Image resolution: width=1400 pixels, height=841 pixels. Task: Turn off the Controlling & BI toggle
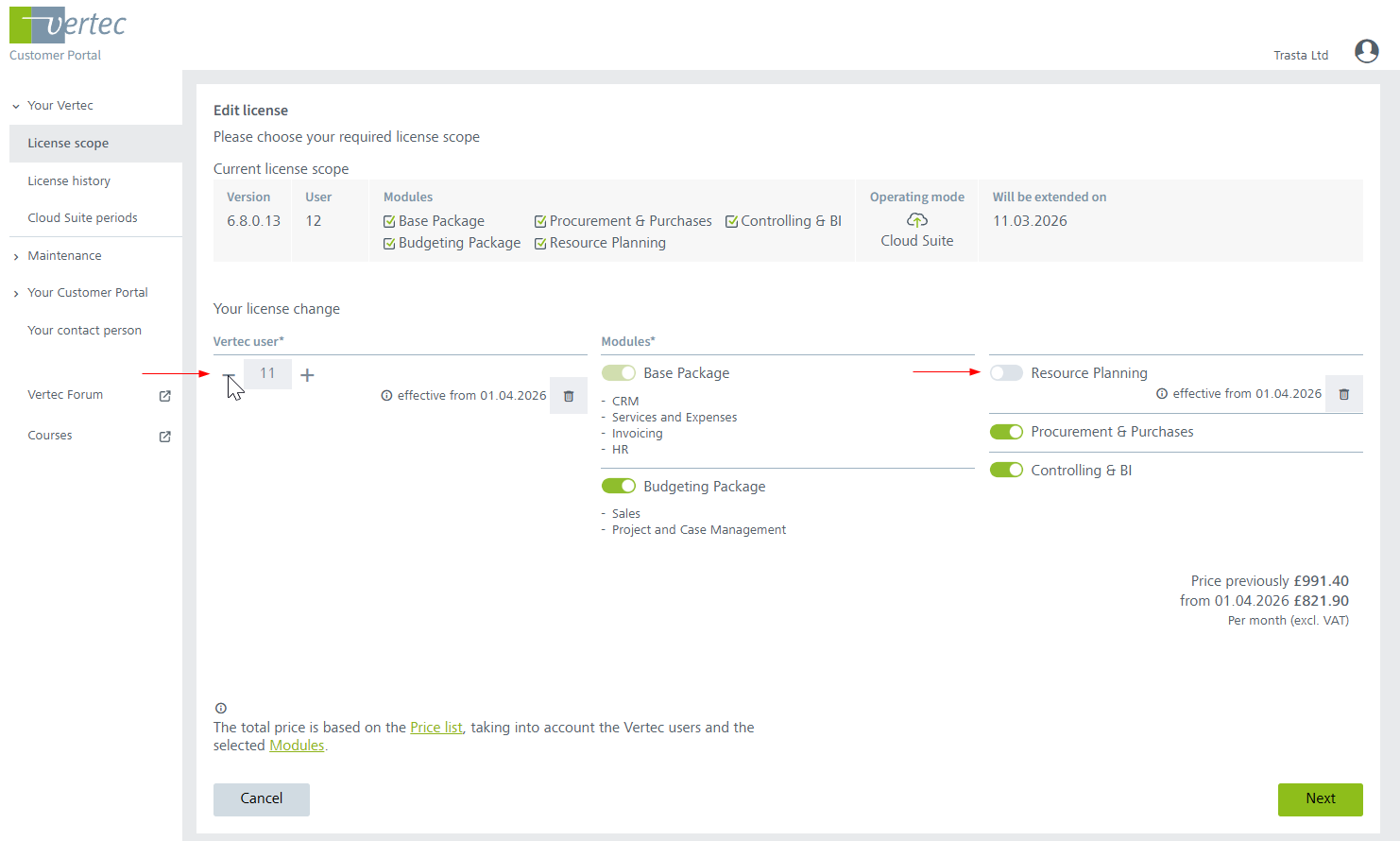click(1006, 471)
